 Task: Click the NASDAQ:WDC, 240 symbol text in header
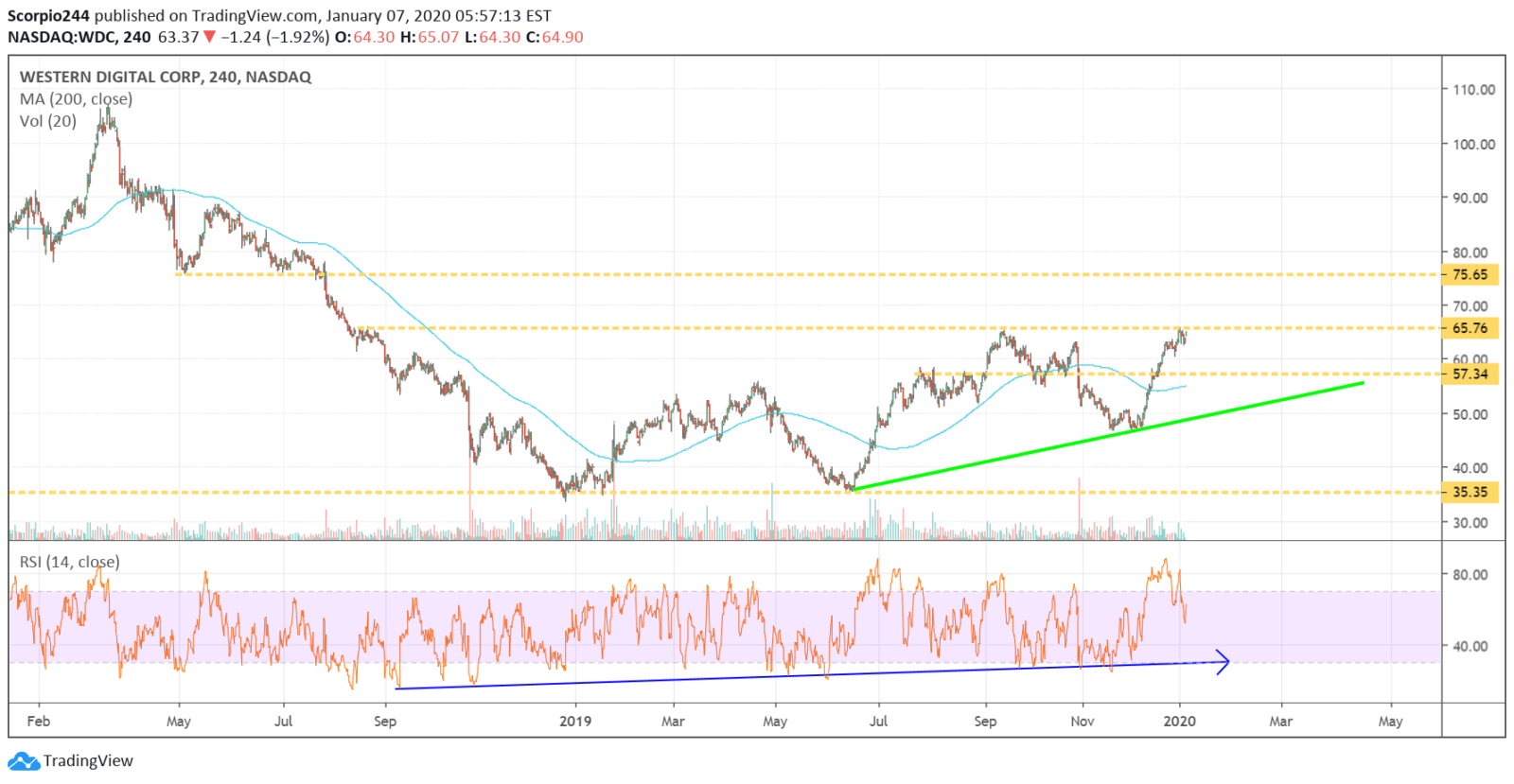click(x=79, y=37)
